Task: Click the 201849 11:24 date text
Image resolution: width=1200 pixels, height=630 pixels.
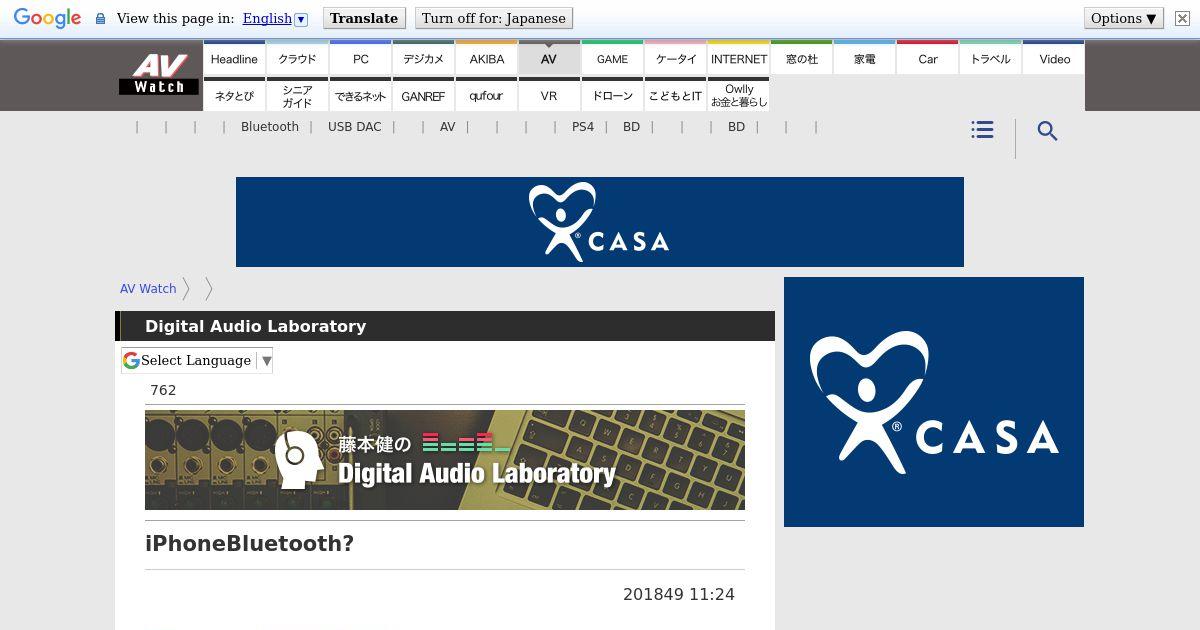Action: click(x=679, y=594)
